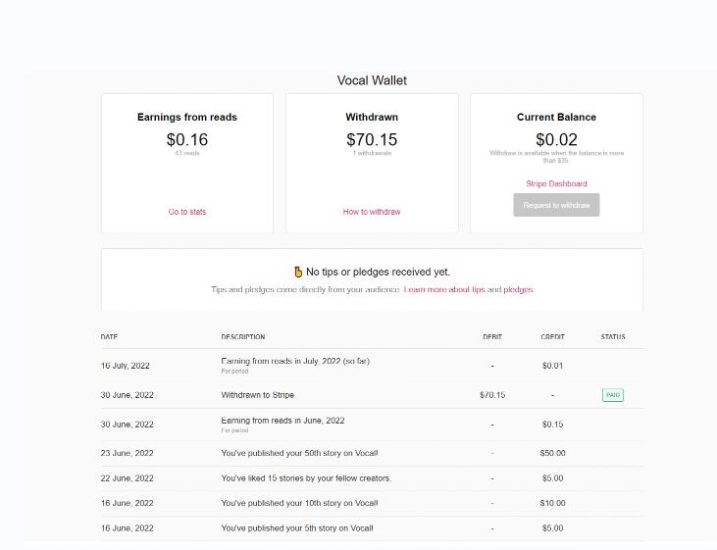This screenshot has width=717, height=550.
Task: Select the Earnings from reads $0.16 amount
Action: click(187, 140)
